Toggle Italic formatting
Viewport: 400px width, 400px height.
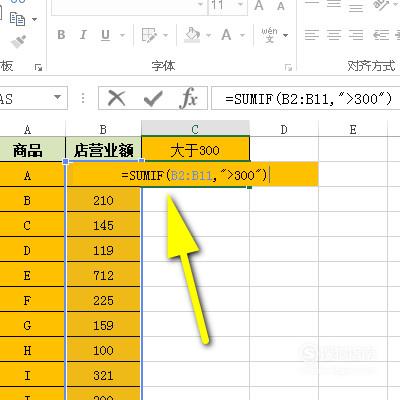pos(83,35)
